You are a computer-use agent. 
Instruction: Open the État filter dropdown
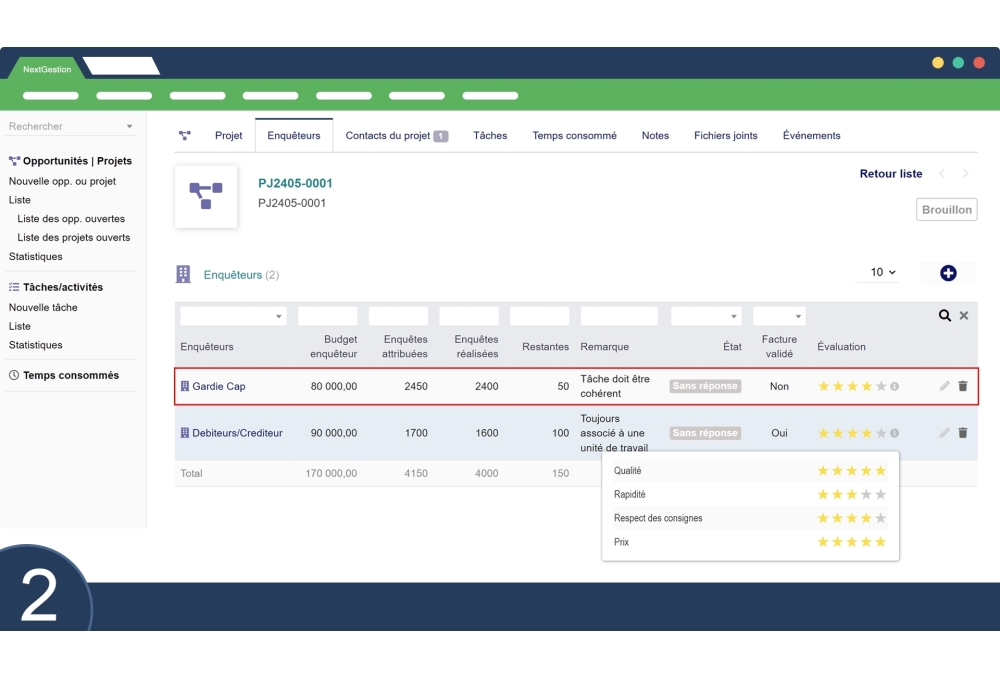[x=706, y=316]
